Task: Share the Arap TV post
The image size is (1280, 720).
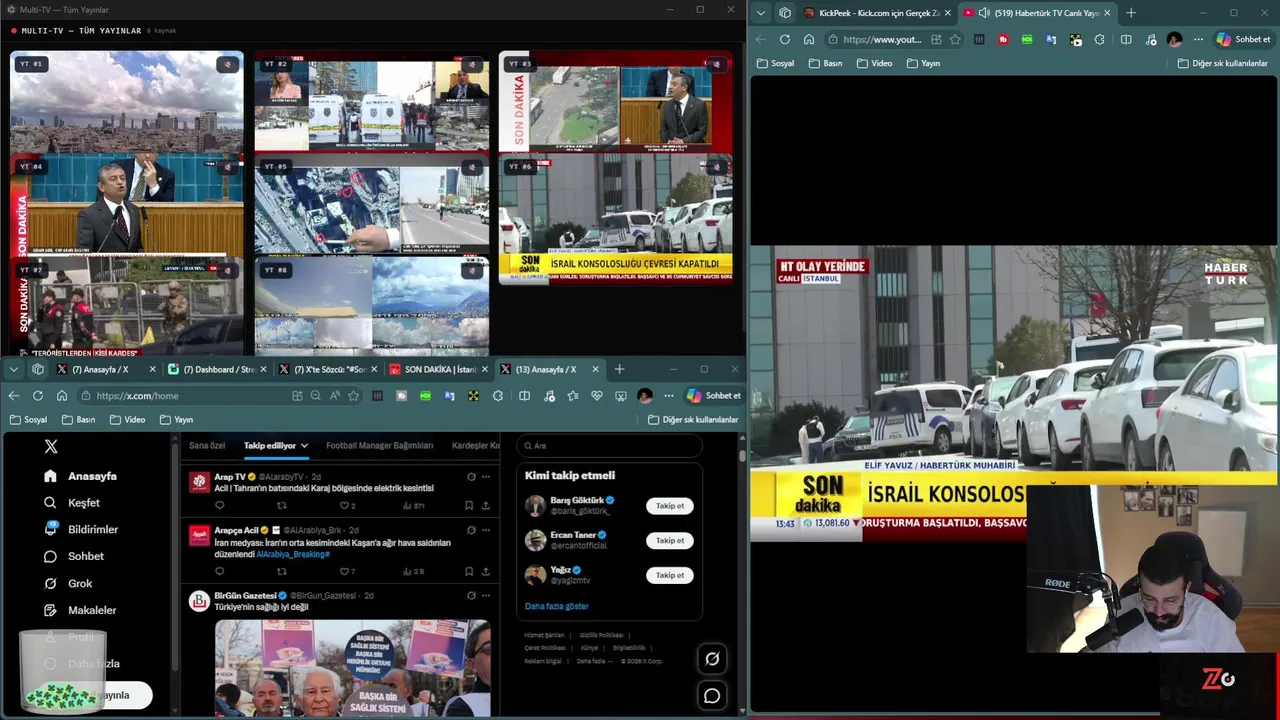Action: (x=486, y=506)
